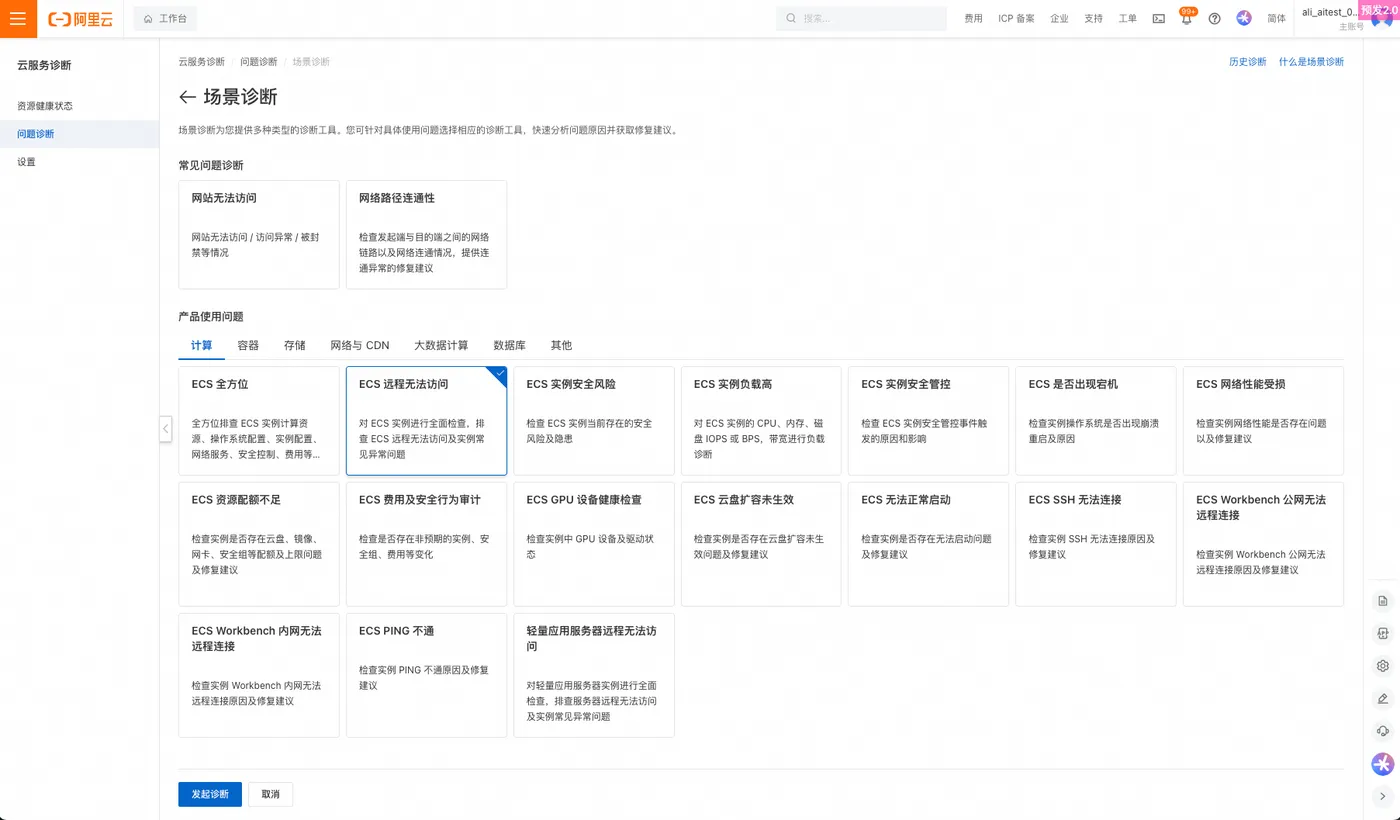Switch to the 计算 tab
The width and height of the screenshot is (1400, 820).
point(201,346)
